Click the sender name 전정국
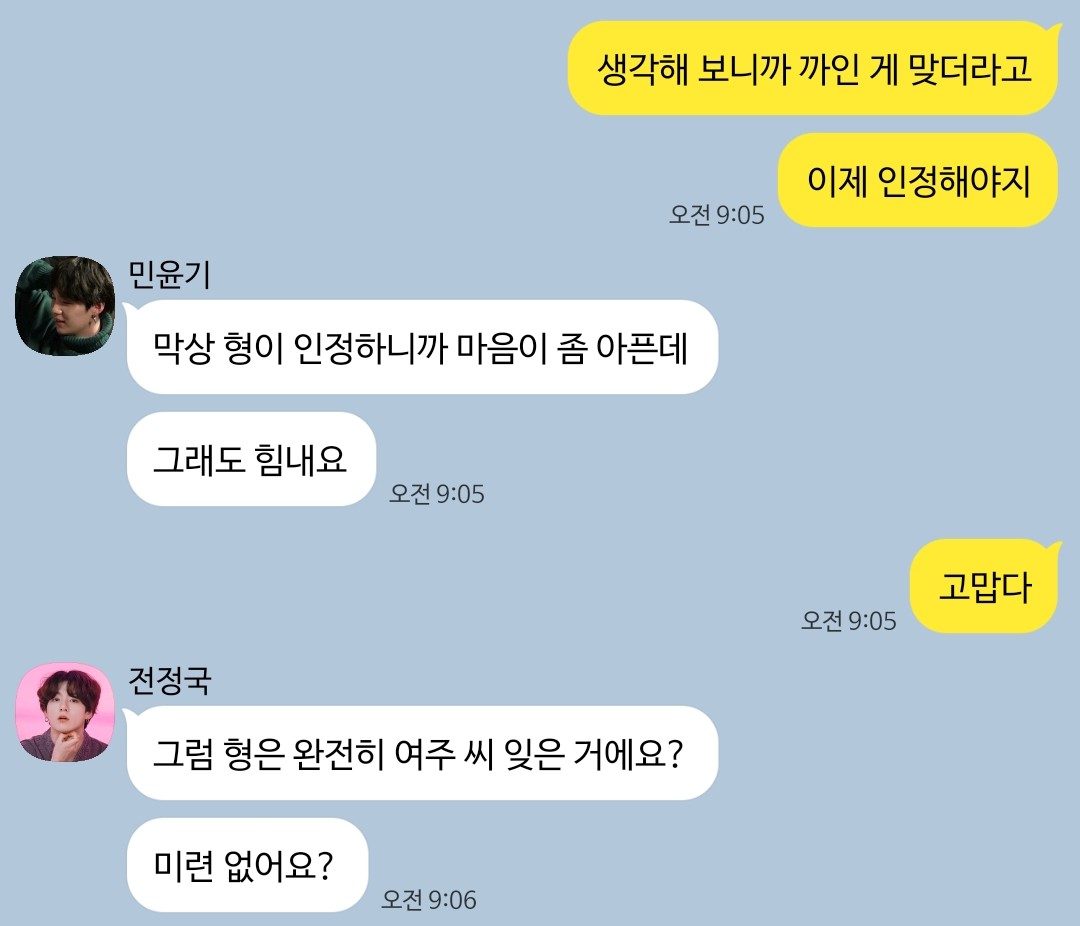The image size is (1080, 926). (169, 681)
